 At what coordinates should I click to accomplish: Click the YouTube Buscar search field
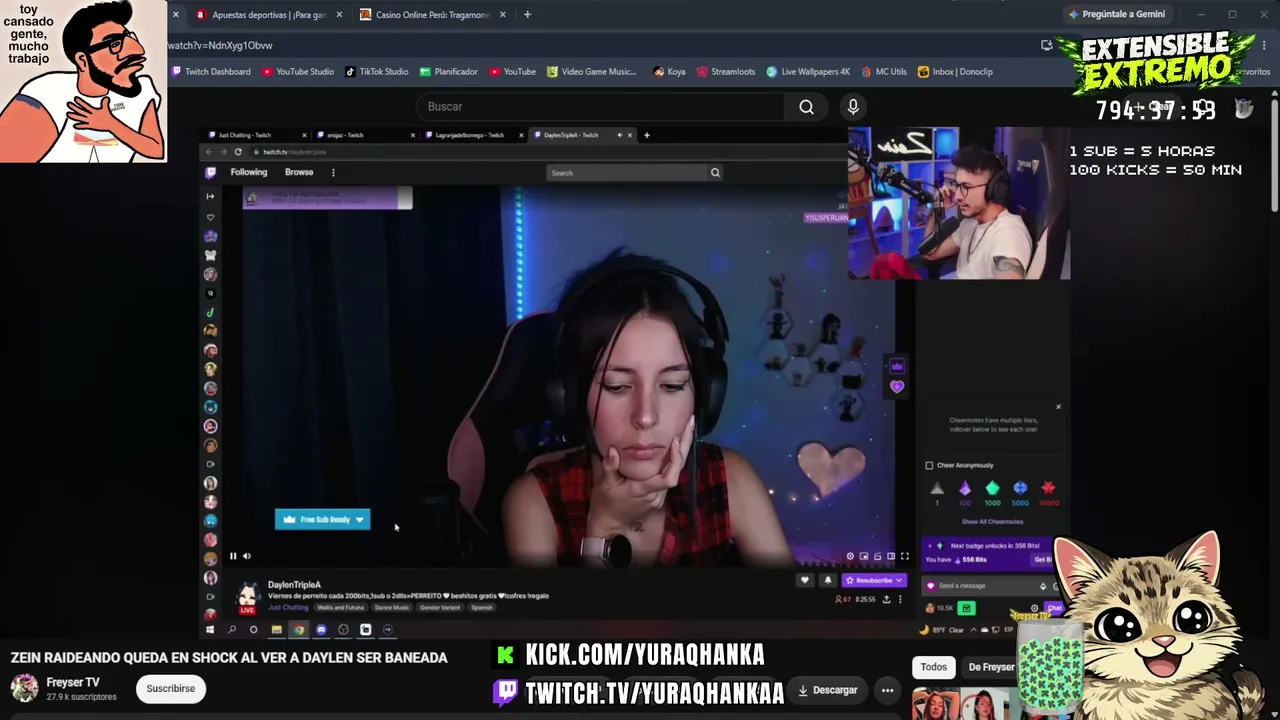600,107
